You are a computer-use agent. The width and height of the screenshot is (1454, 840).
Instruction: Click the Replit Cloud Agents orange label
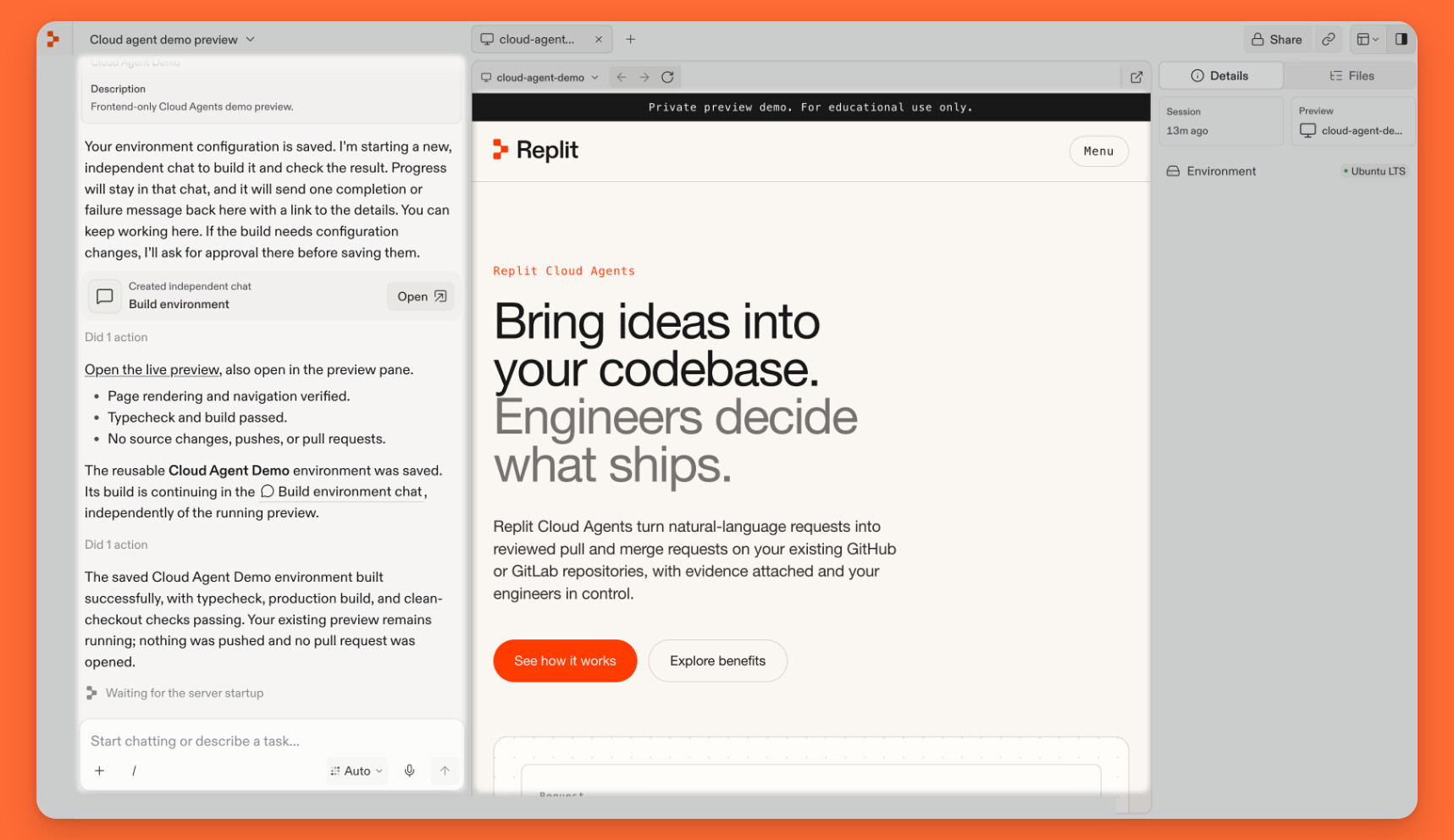pos(564,271)
